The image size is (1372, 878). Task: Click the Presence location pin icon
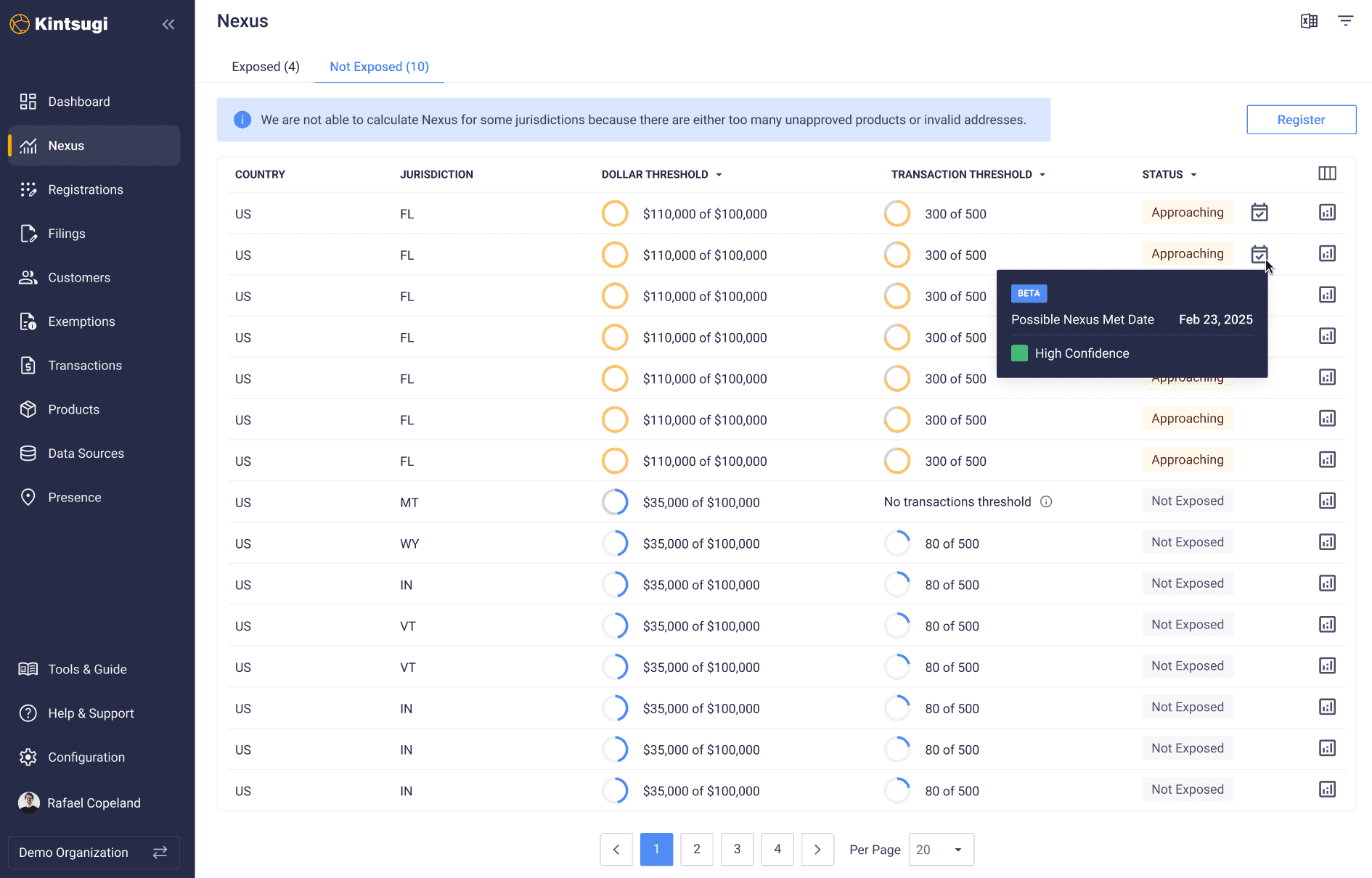[x=28, y=497]
